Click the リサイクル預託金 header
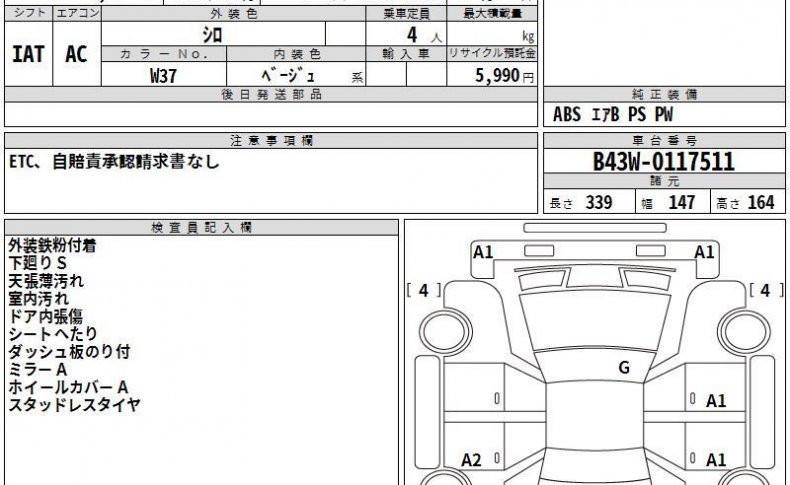Viewport: 790px width, 485px height. (x=492, y=53)
